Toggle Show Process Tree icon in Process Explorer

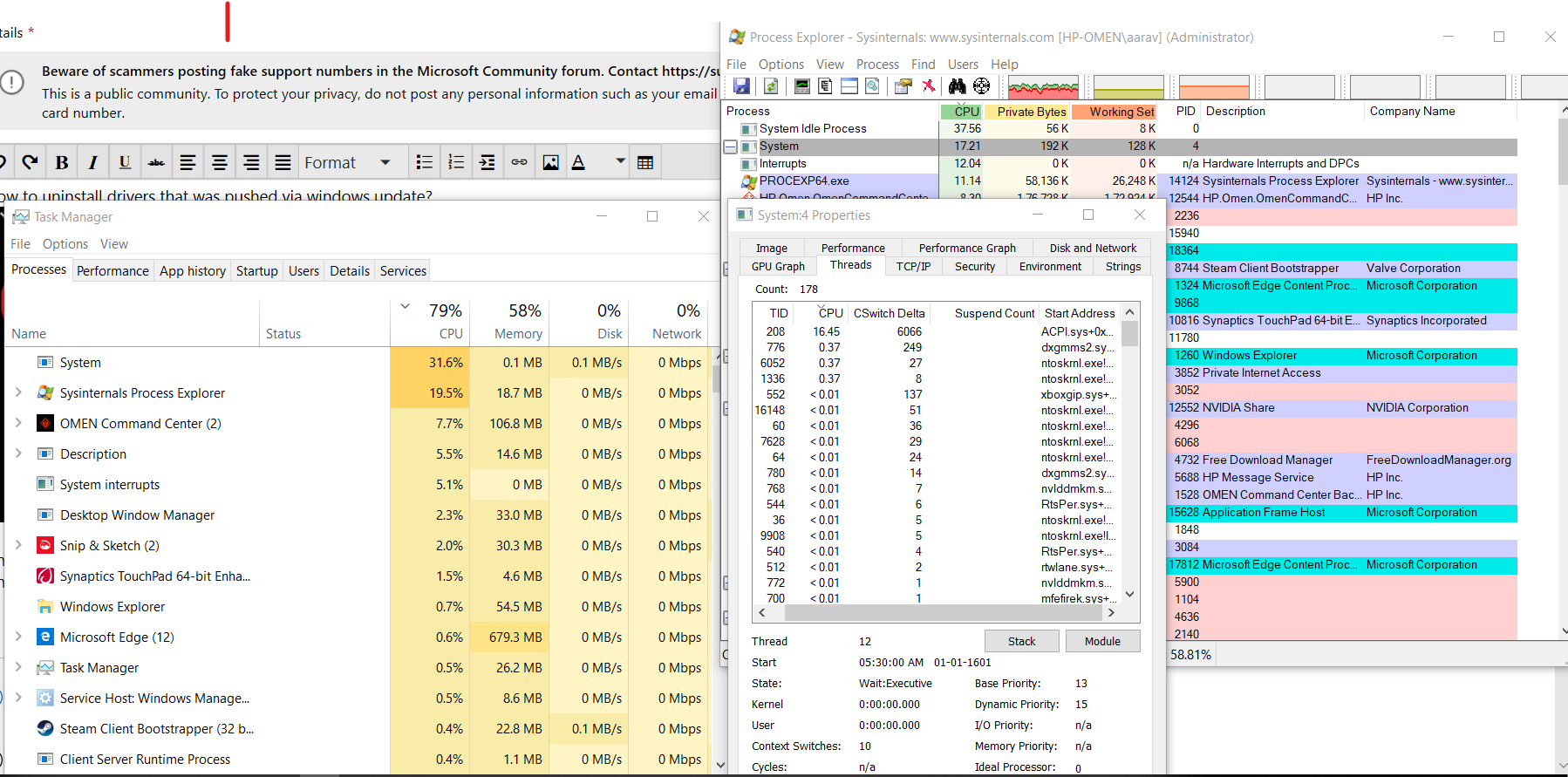[x=825, y=86]
